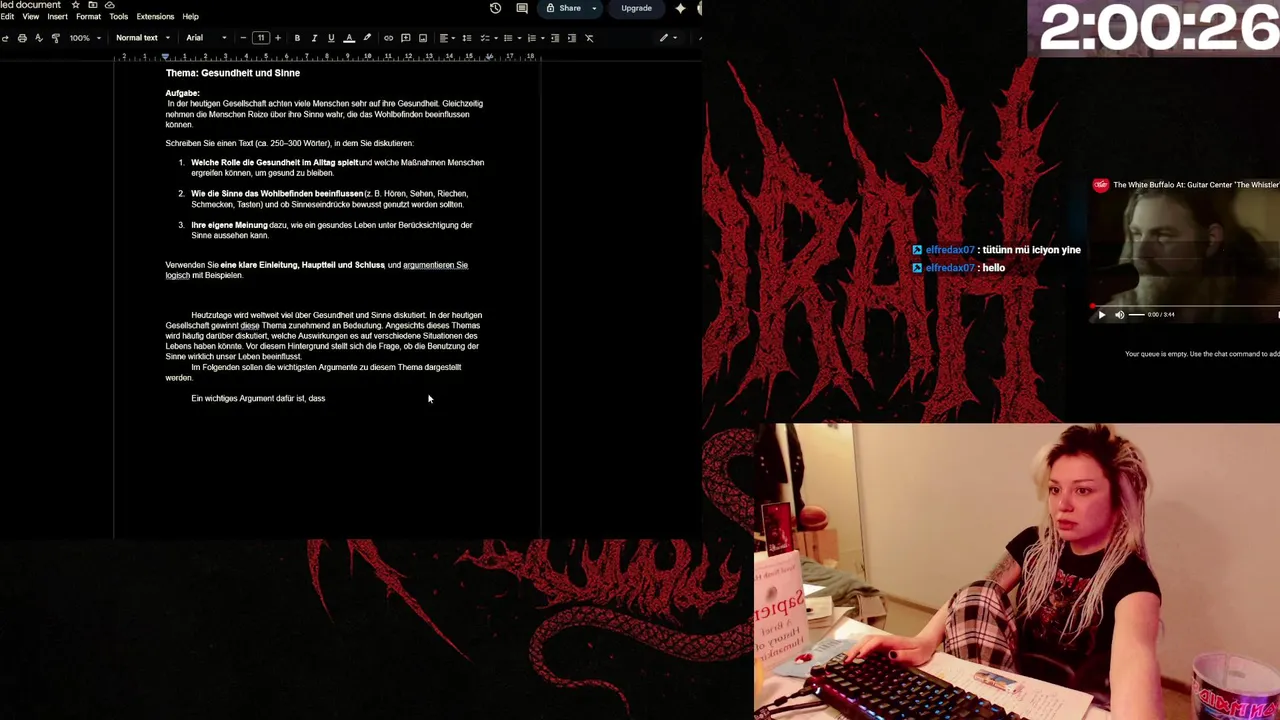This screenshot has width=1280, height=720.
Task: Insert an image from toolbar icon
Action: coord(423,38)
